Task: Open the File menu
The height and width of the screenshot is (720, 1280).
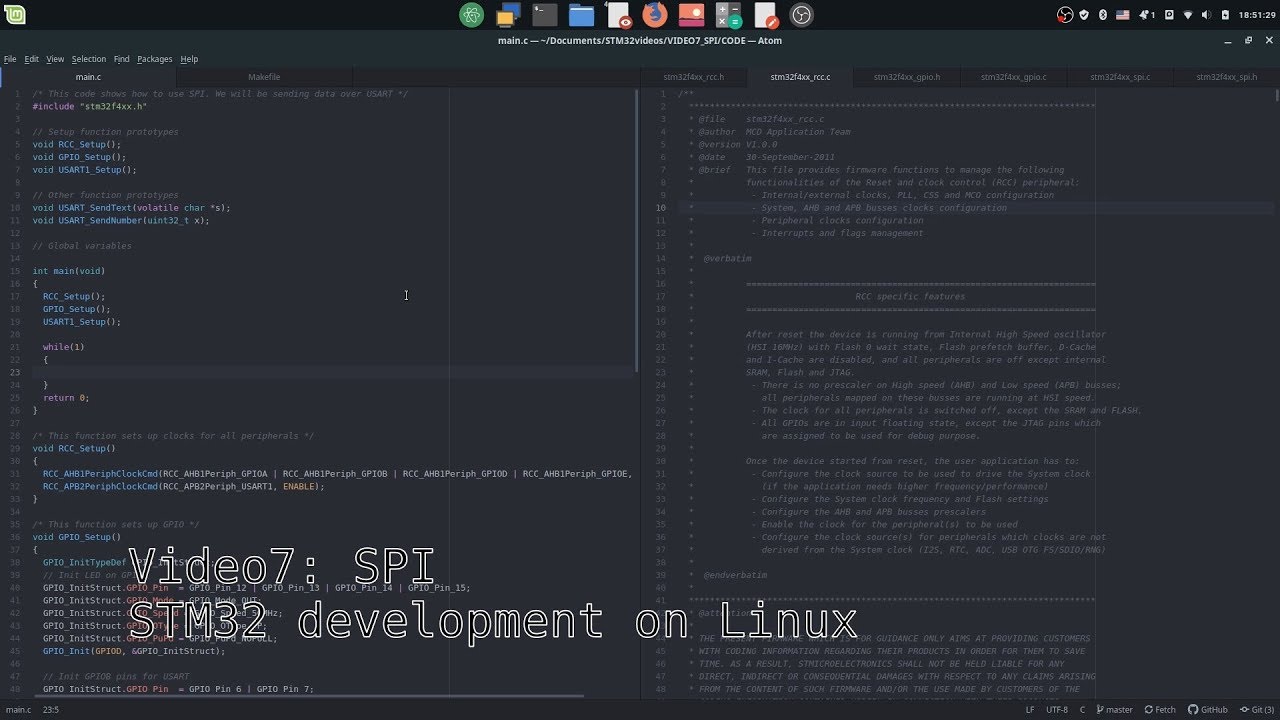Action: point(10,59)
